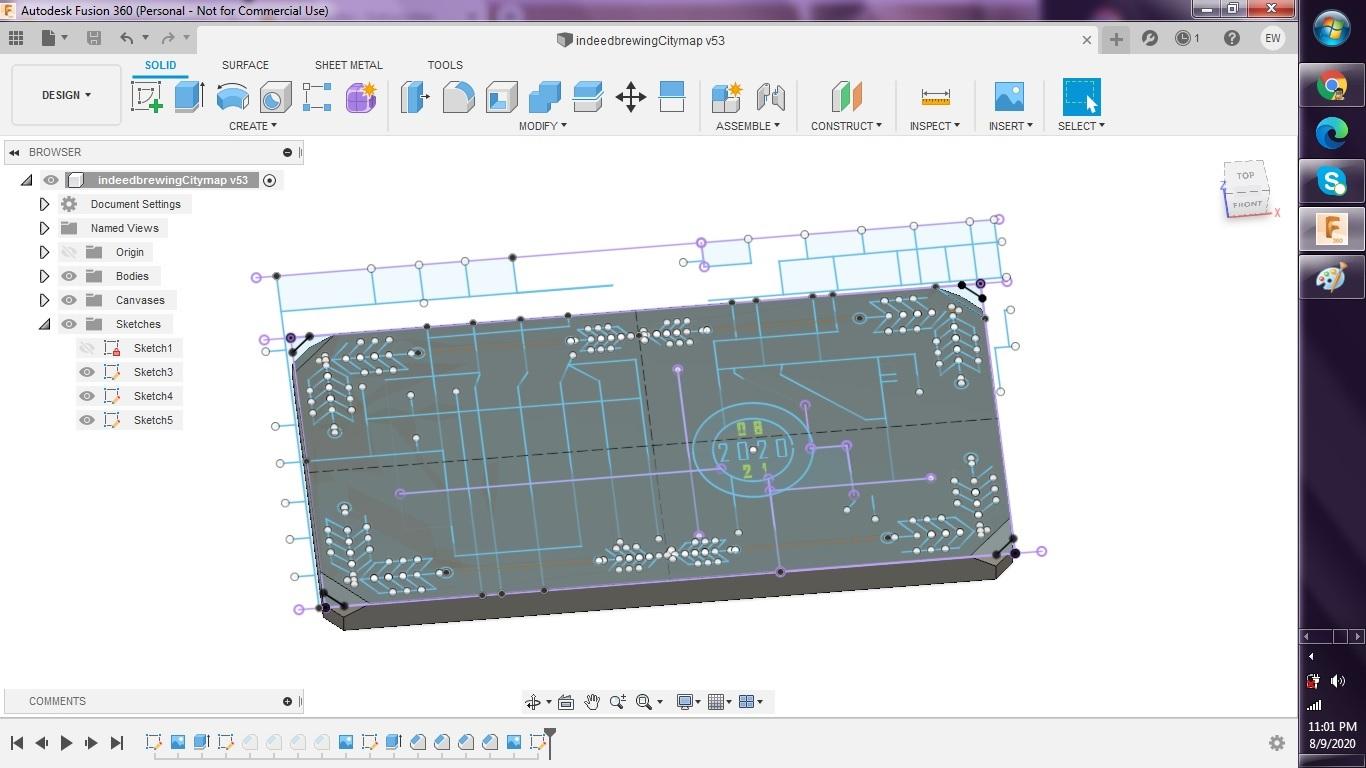Select the Fillet tool
Viewport: 1366px width, 768px height.
[458, 97]
